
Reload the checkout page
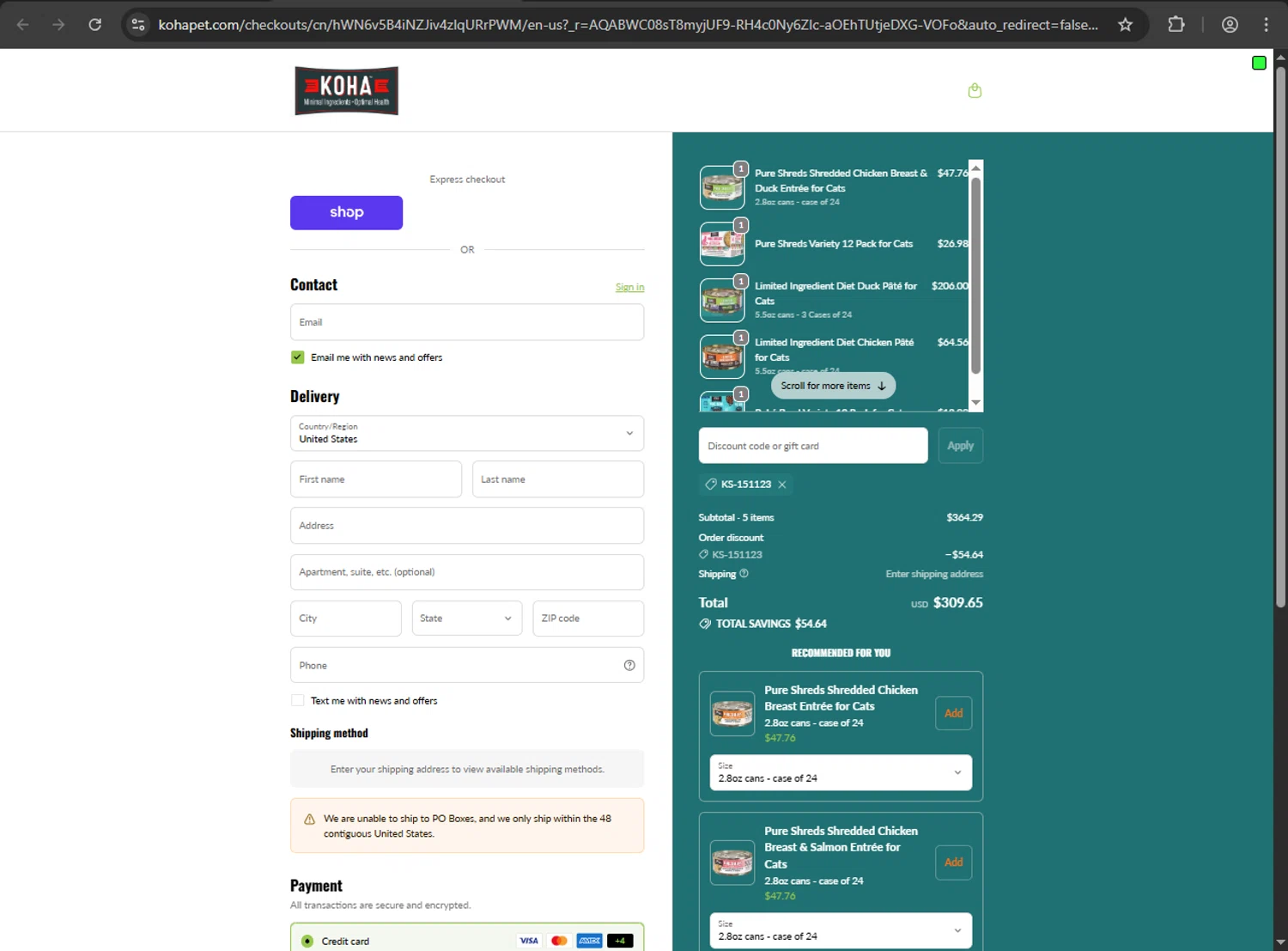[95, 25]
